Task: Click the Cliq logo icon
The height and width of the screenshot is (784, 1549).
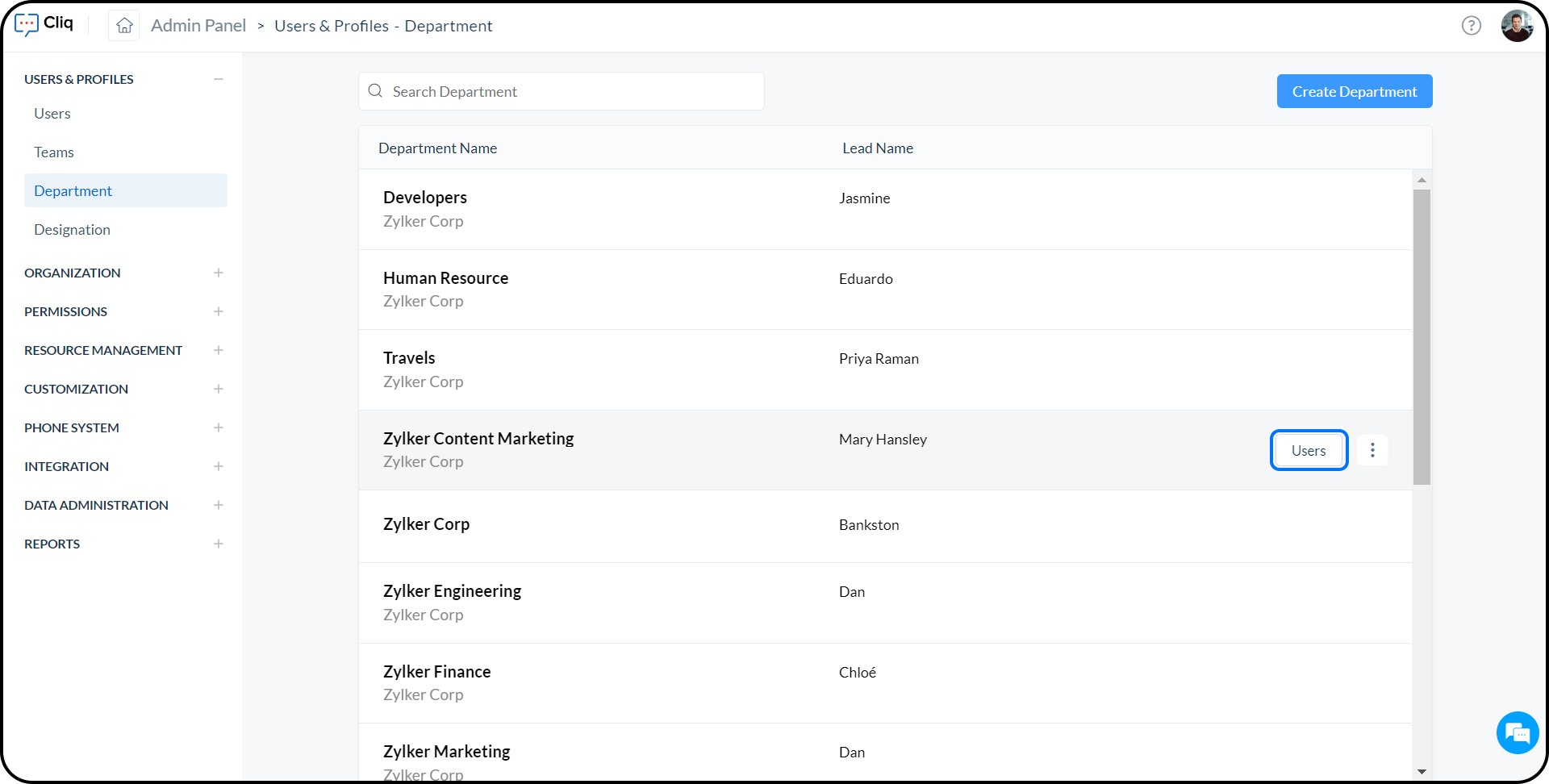Action: (27, 25)
